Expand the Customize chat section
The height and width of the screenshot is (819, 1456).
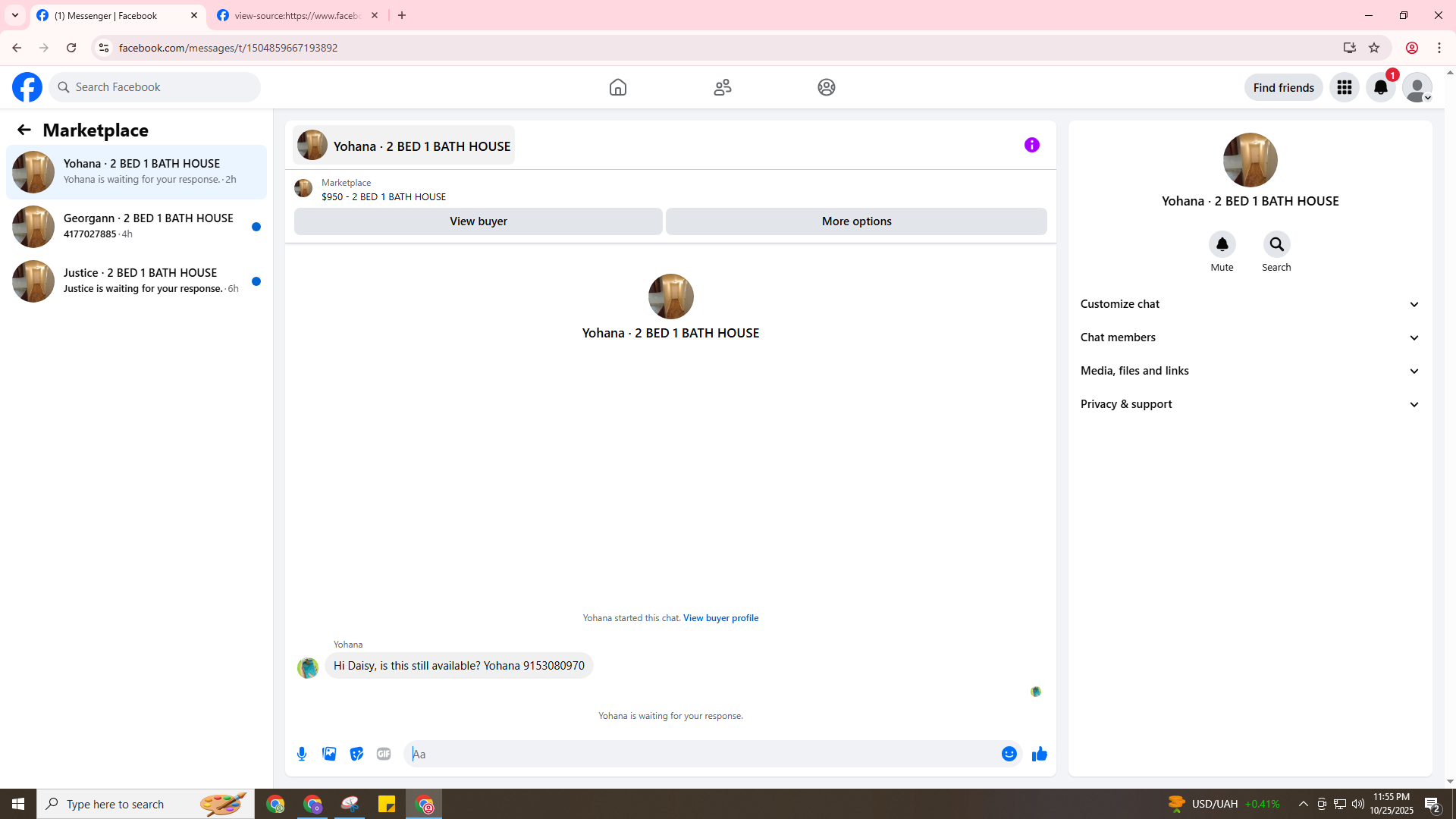(1249, 304)
